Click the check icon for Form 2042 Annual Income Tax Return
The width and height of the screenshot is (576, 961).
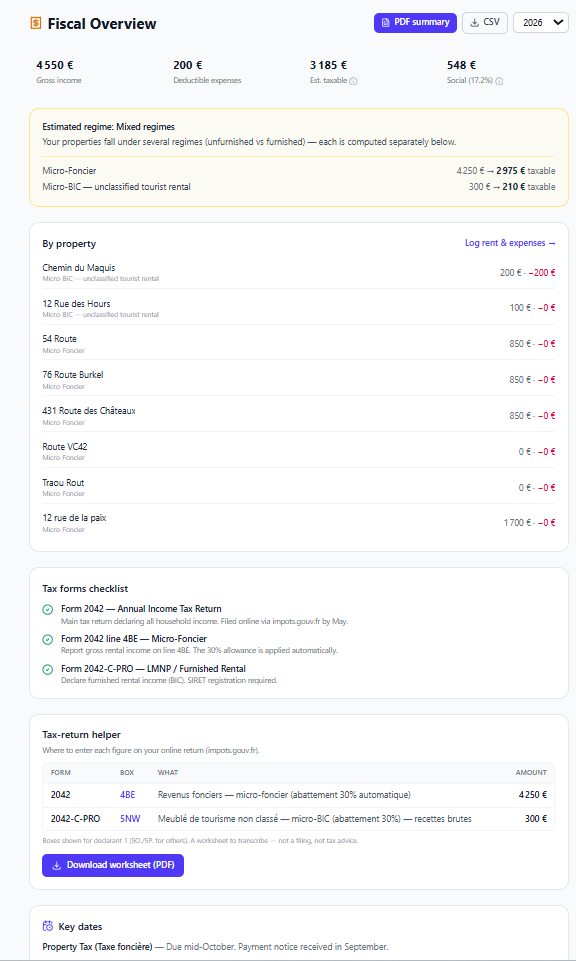(48, 609)
